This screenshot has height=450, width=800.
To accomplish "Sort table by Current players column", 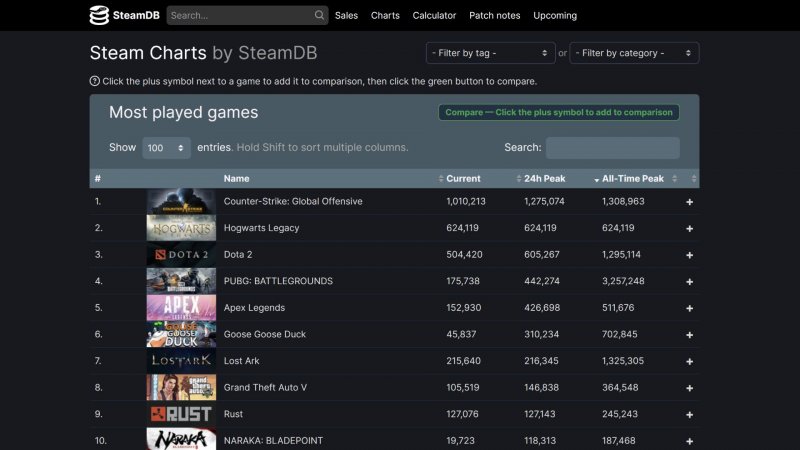I will (463, 179).
